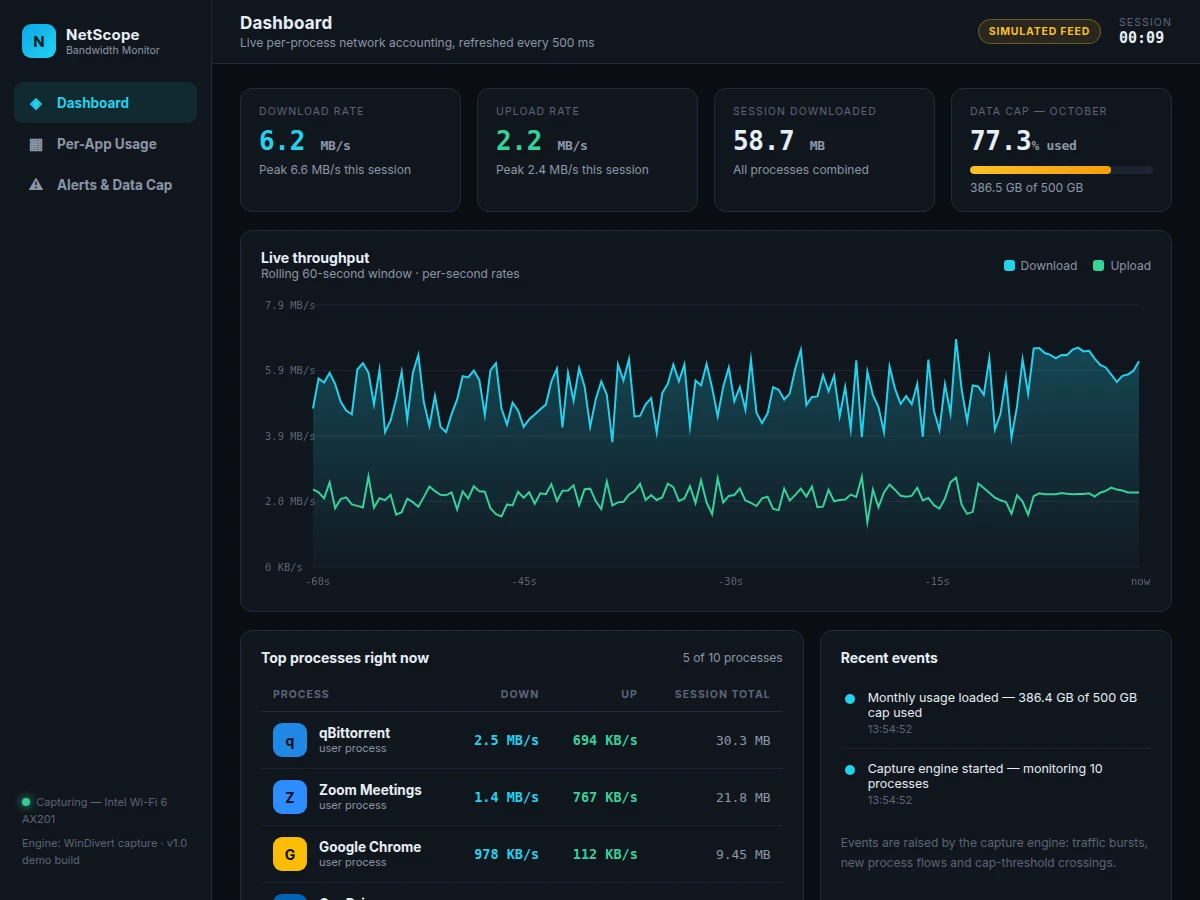Click the 21.8 MB session total
The height and width of the screenshot is (900, 1200).
click(743, 798)
